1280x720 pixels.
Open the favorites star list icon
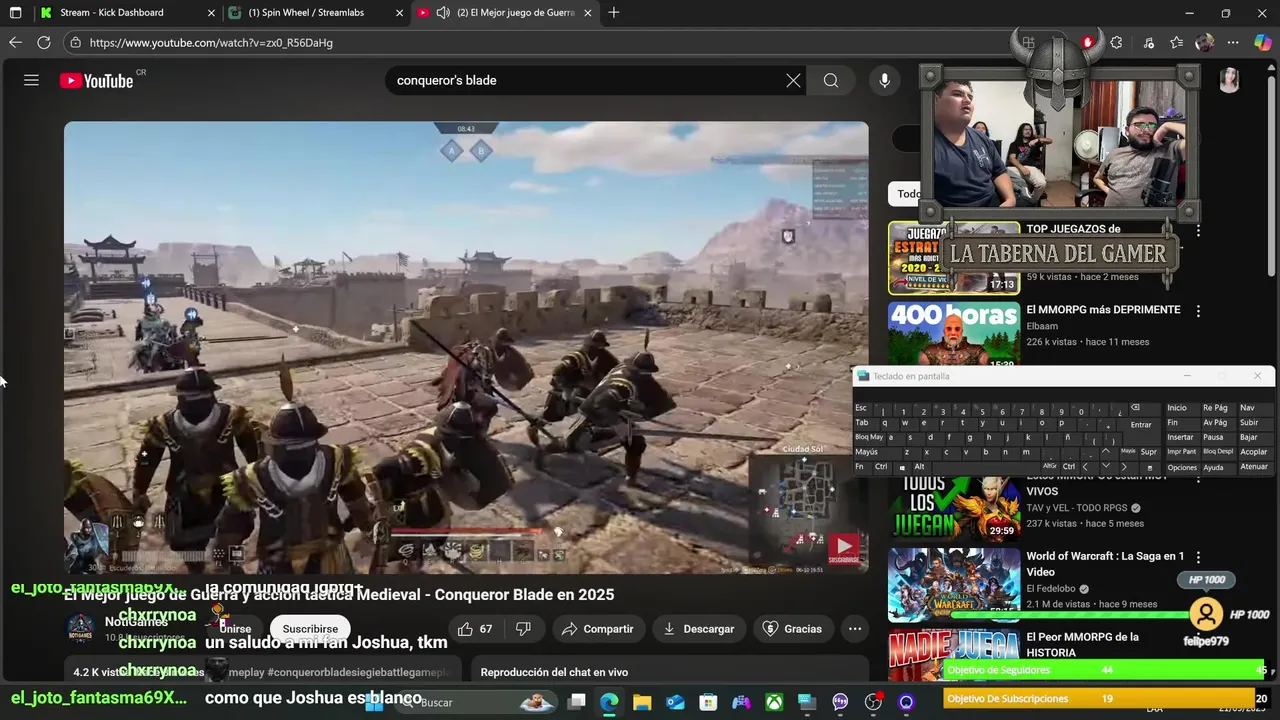(1177, 43)
